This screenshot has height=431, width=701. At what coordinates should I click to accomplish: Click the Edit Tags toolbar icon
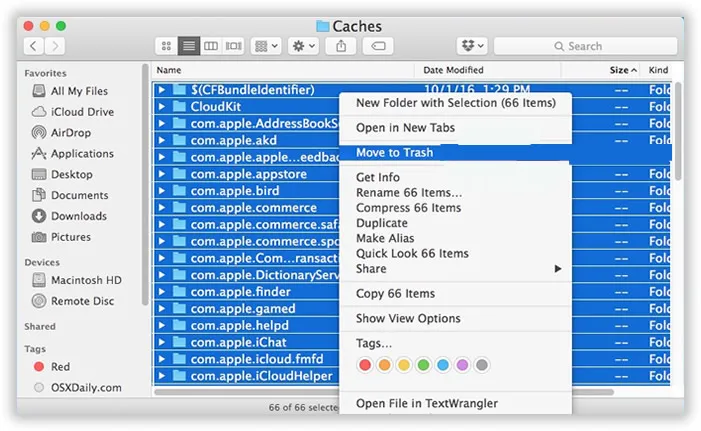tap(378, 46)
